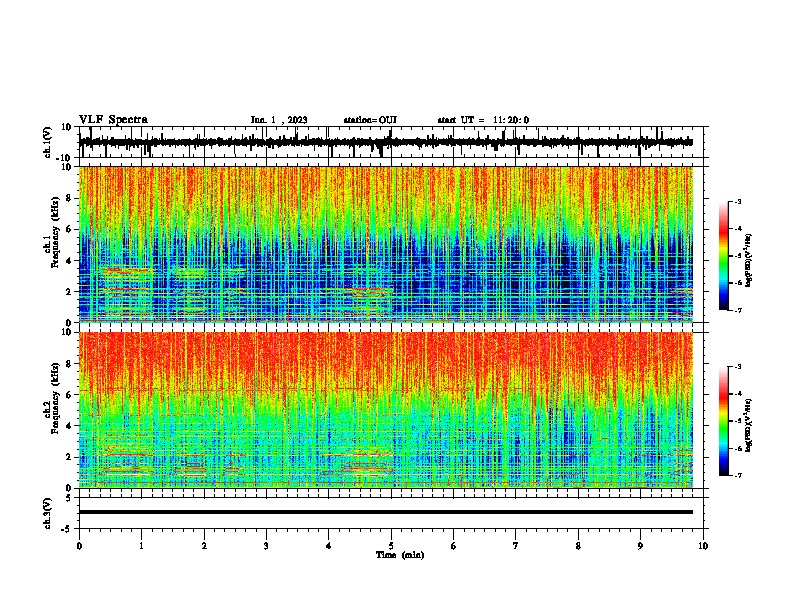The image size is (792, 612).
Task: Click the "station=OUJ" header label
Action: coord(370,120)
